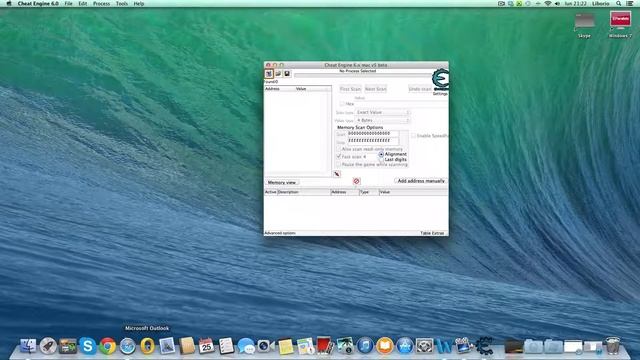
Task: Open Maps icon in the dock
Action: pyautogui.click(x=305, y=346)
